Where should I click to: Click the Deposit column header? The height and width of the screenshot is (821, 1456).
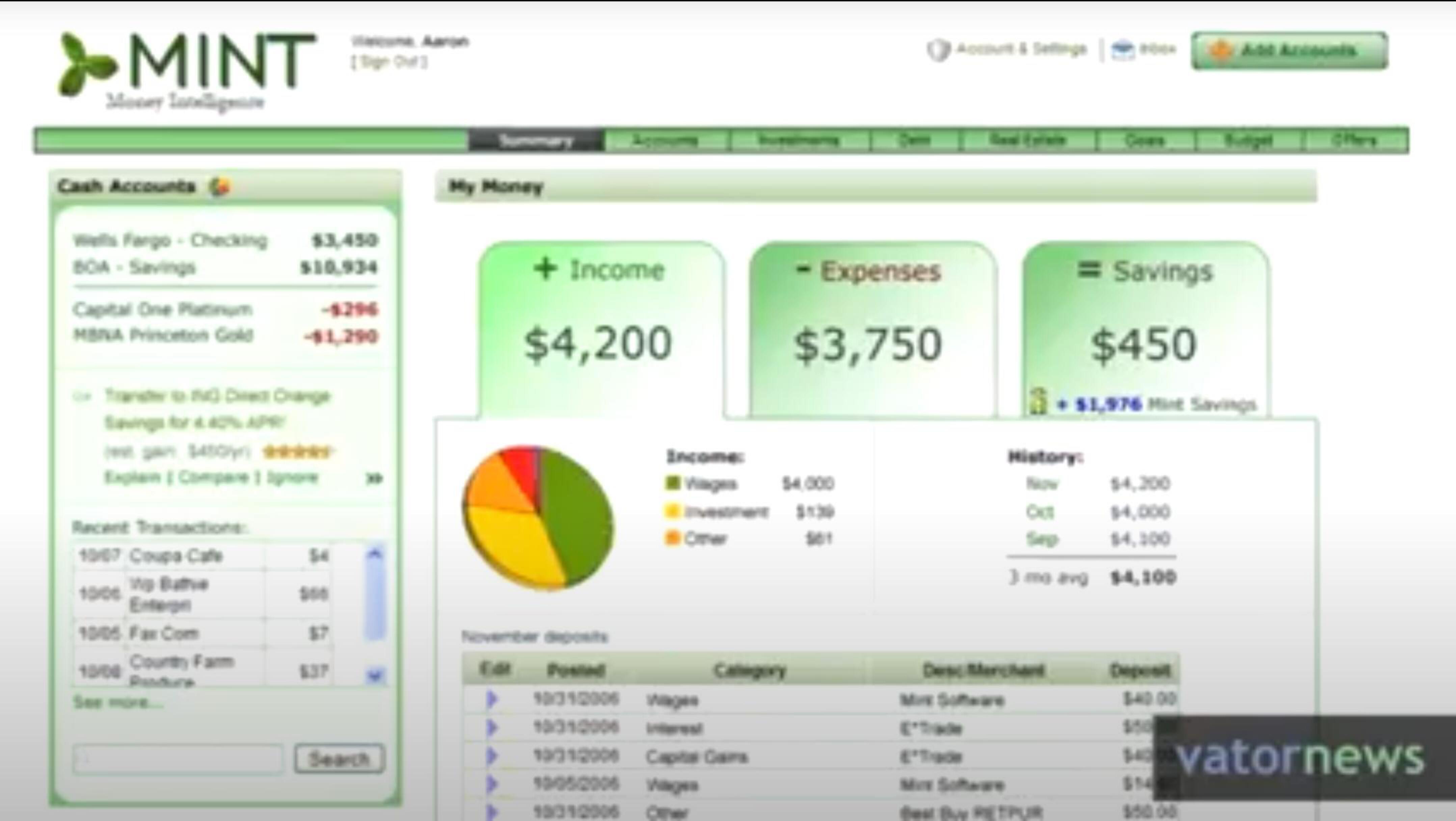click(x=1140, y=670)
